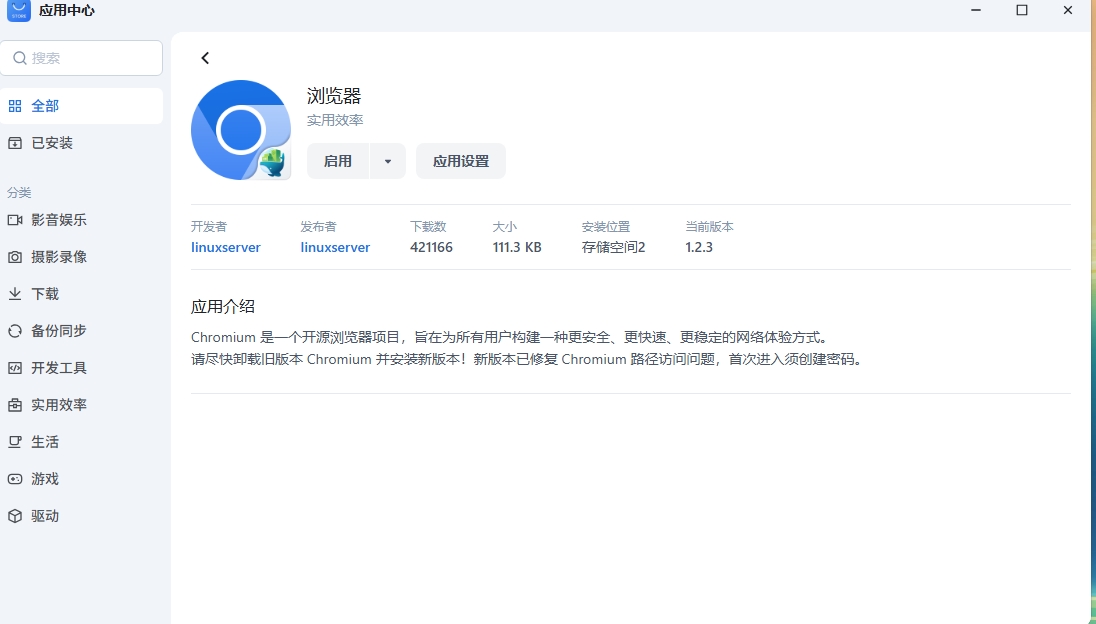The image size is (1096, 624).
Task: Open 应用设置 app settings
Action: tap(461, 161)
